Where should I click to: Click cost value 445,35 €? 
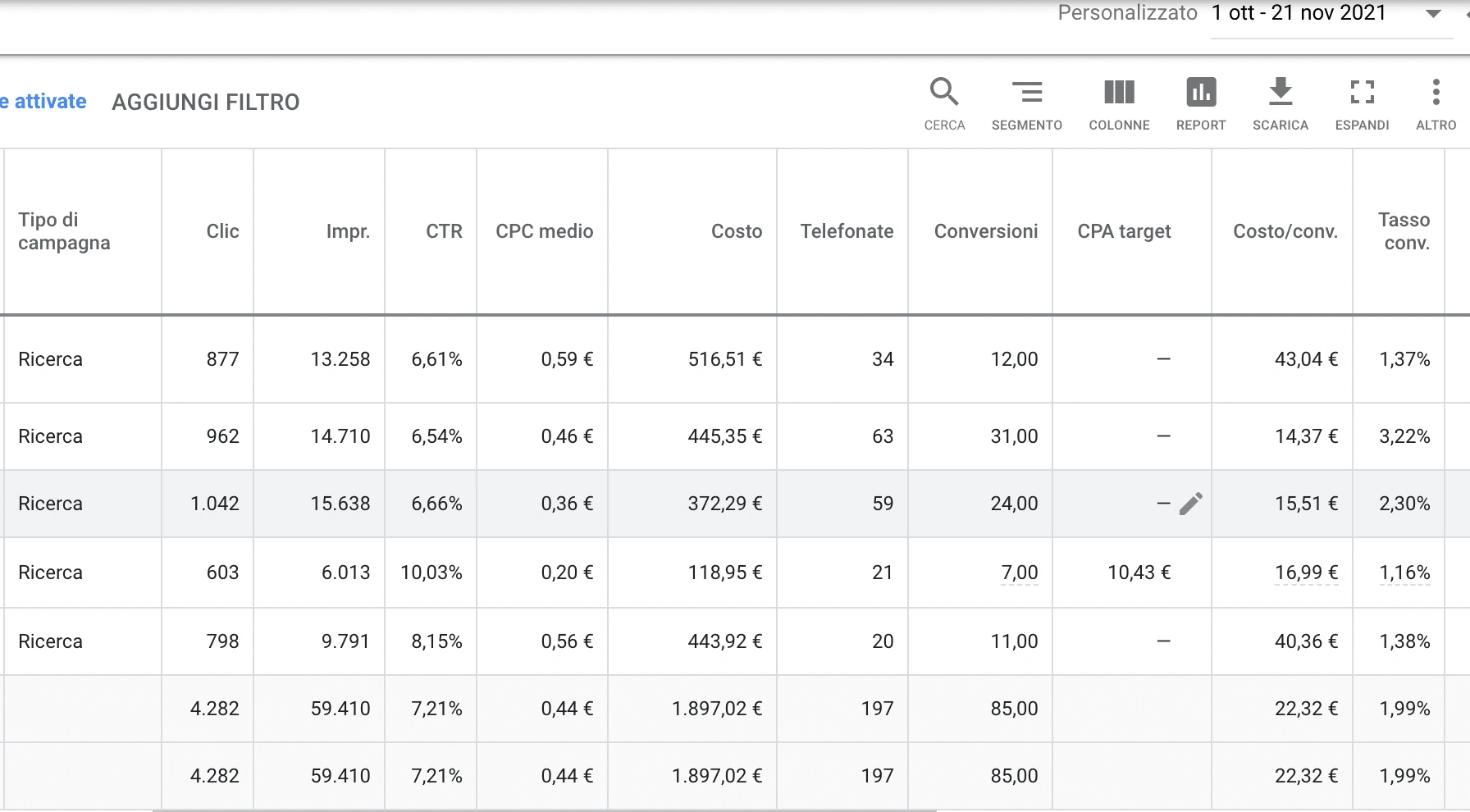pyautogui.click(x=725, y=436)
